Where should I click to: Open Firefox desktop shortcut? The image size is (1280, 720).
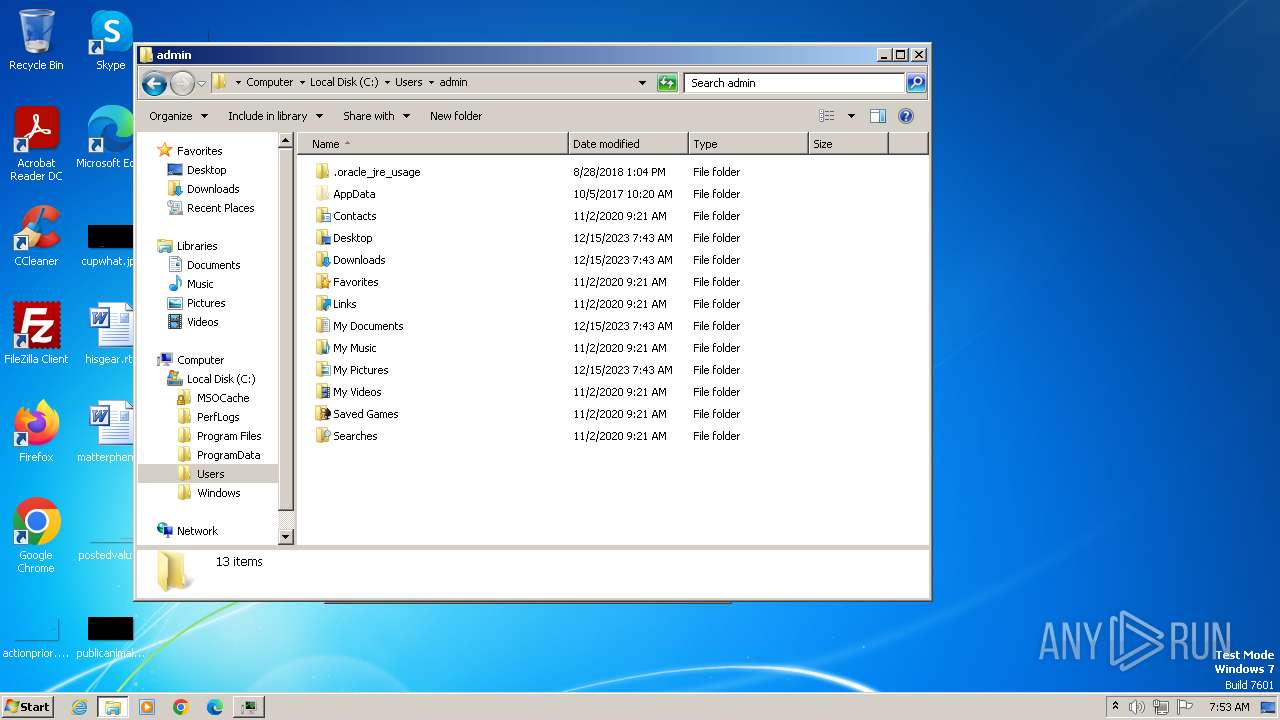click(x=36, y=432)
